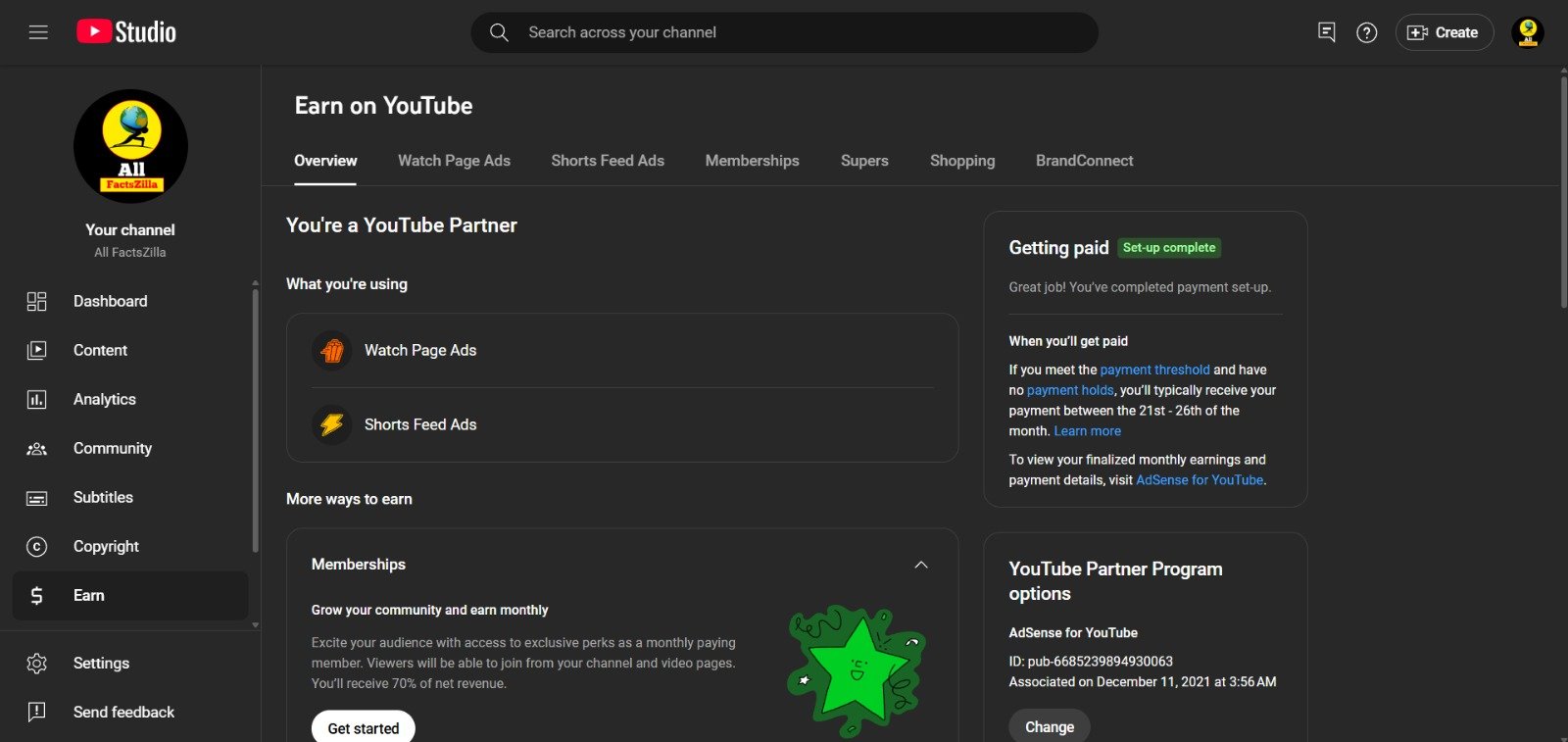The height and width of the screenshot is (742, 1568).
Task: Switch to the Shorts Feed Ads tab
Action: [x=608, y=161]
